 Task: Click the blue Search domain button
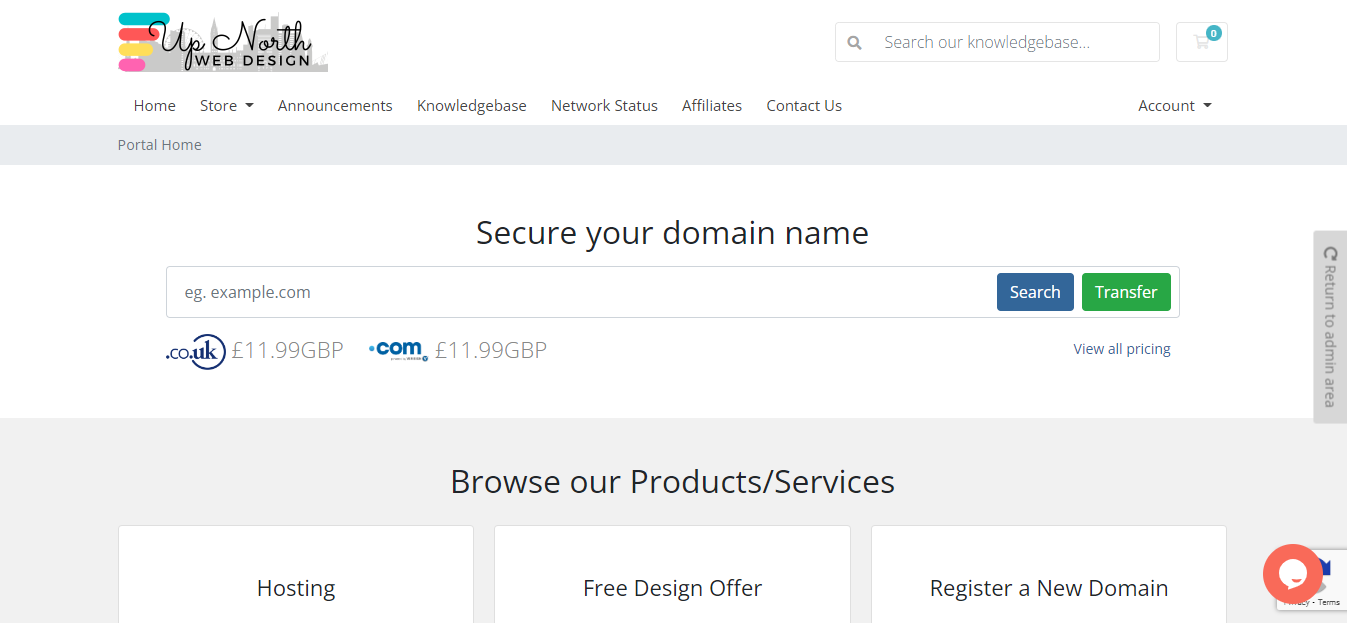[1035, 292]
